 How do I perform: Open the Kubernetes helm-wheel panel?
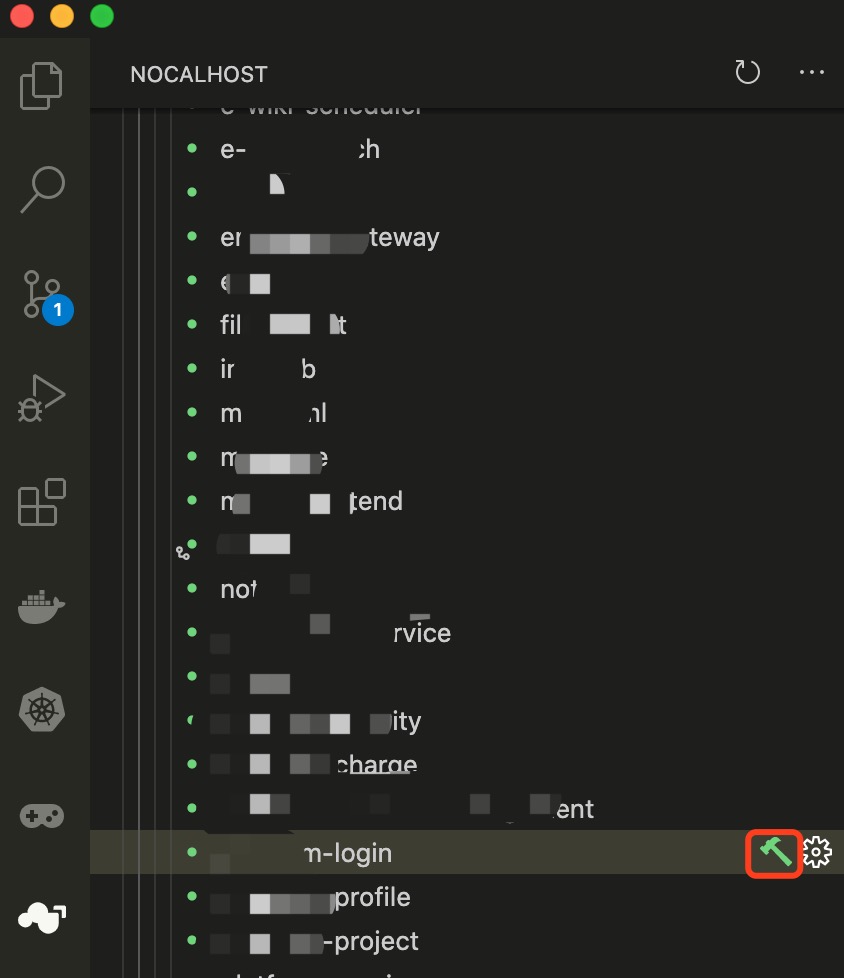[43, 711]
